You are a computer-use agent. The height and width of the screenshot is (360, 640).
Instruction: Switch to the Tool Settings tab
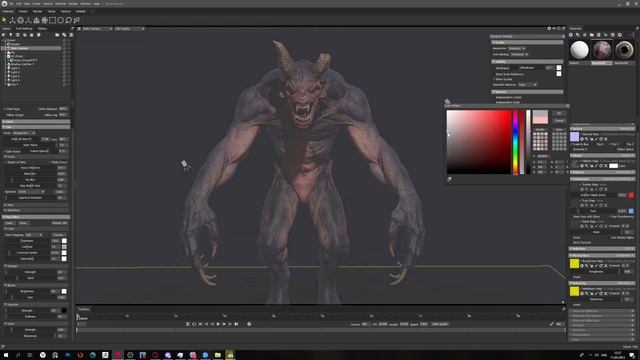24,29
